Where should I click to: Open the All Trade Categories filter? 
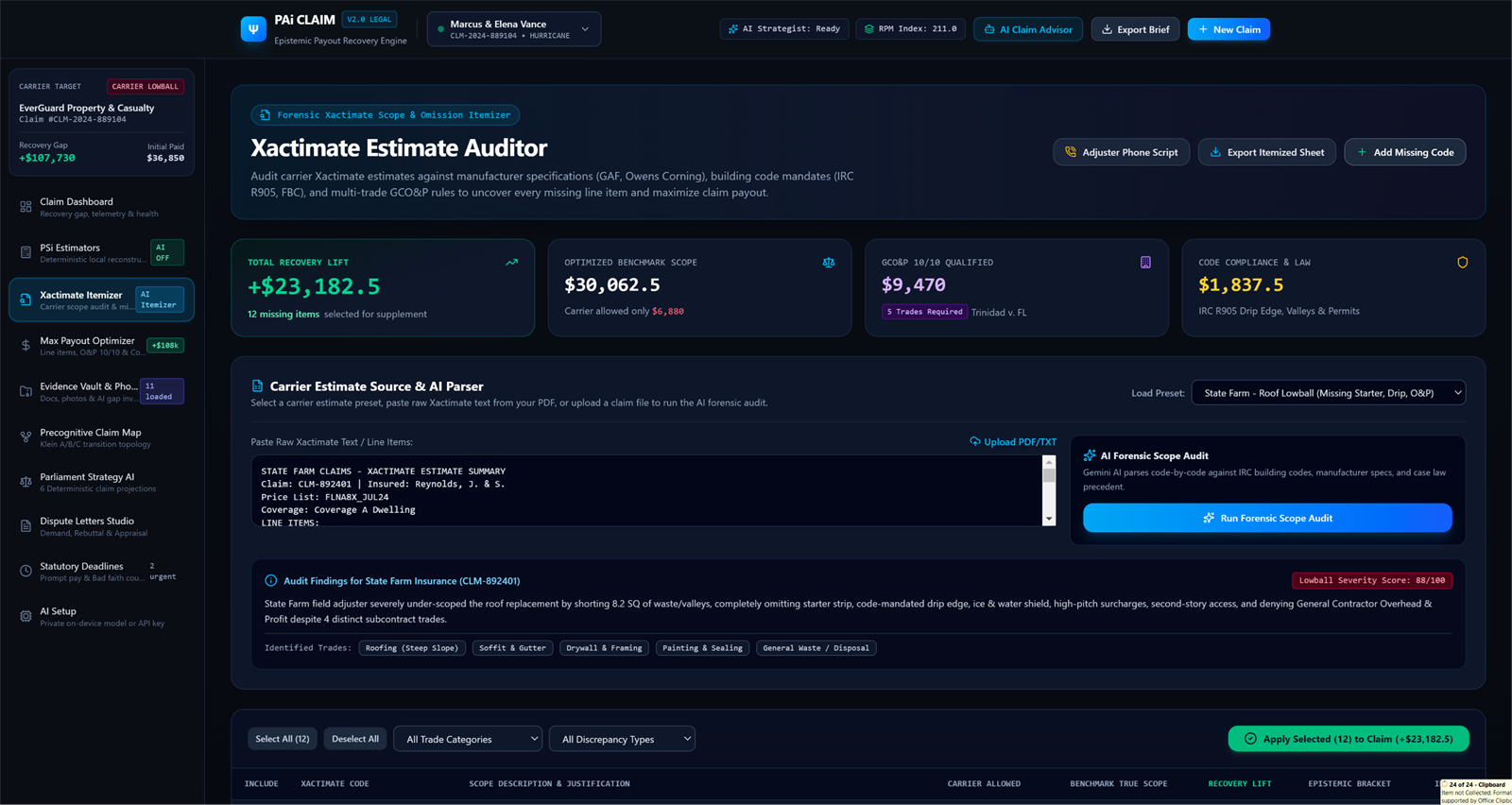(468, 739)
